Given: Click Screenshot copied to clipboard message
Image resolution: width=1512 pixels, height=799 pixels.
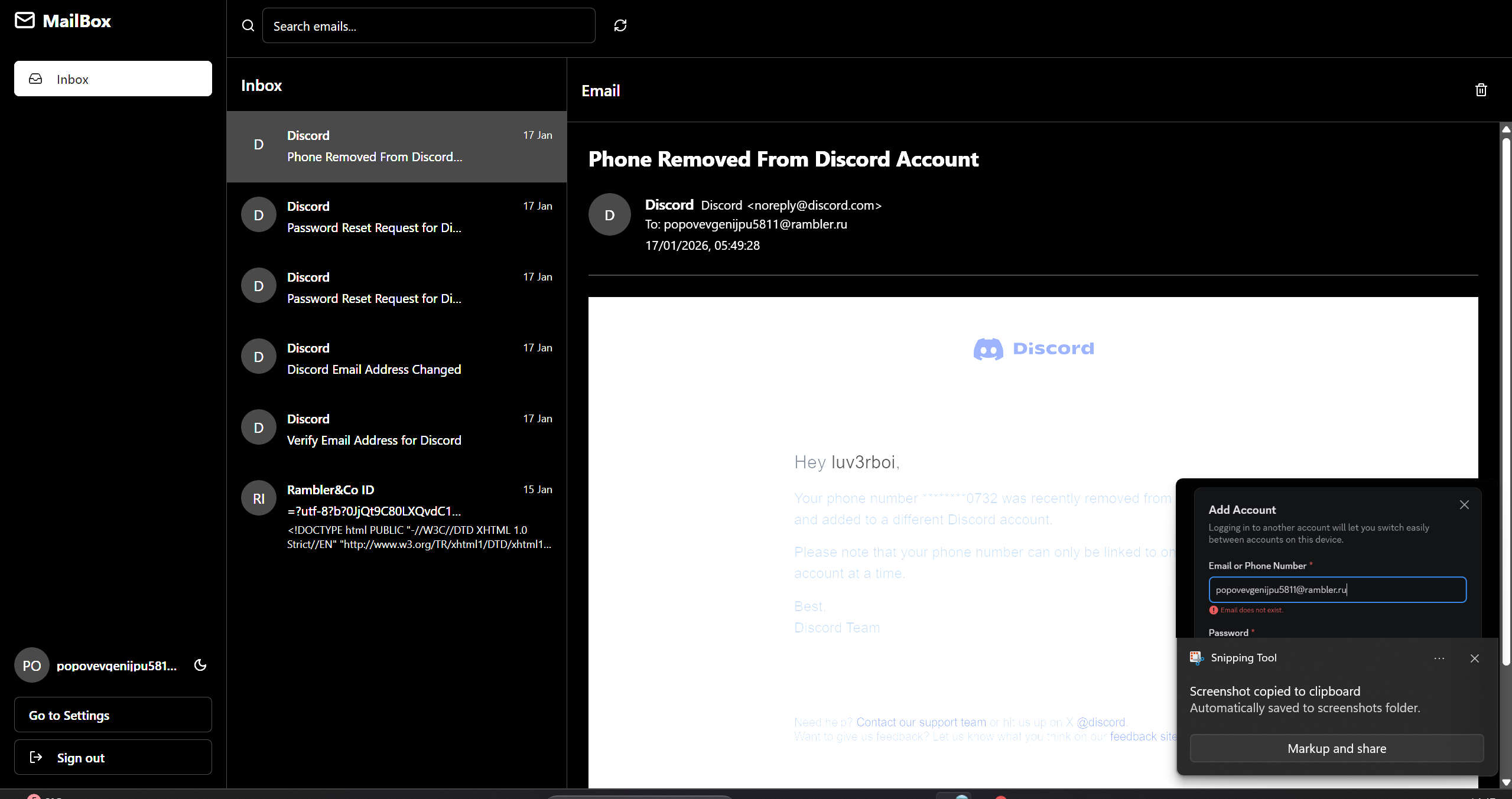Looking at the screenshot, I should tap(1274, 691).
